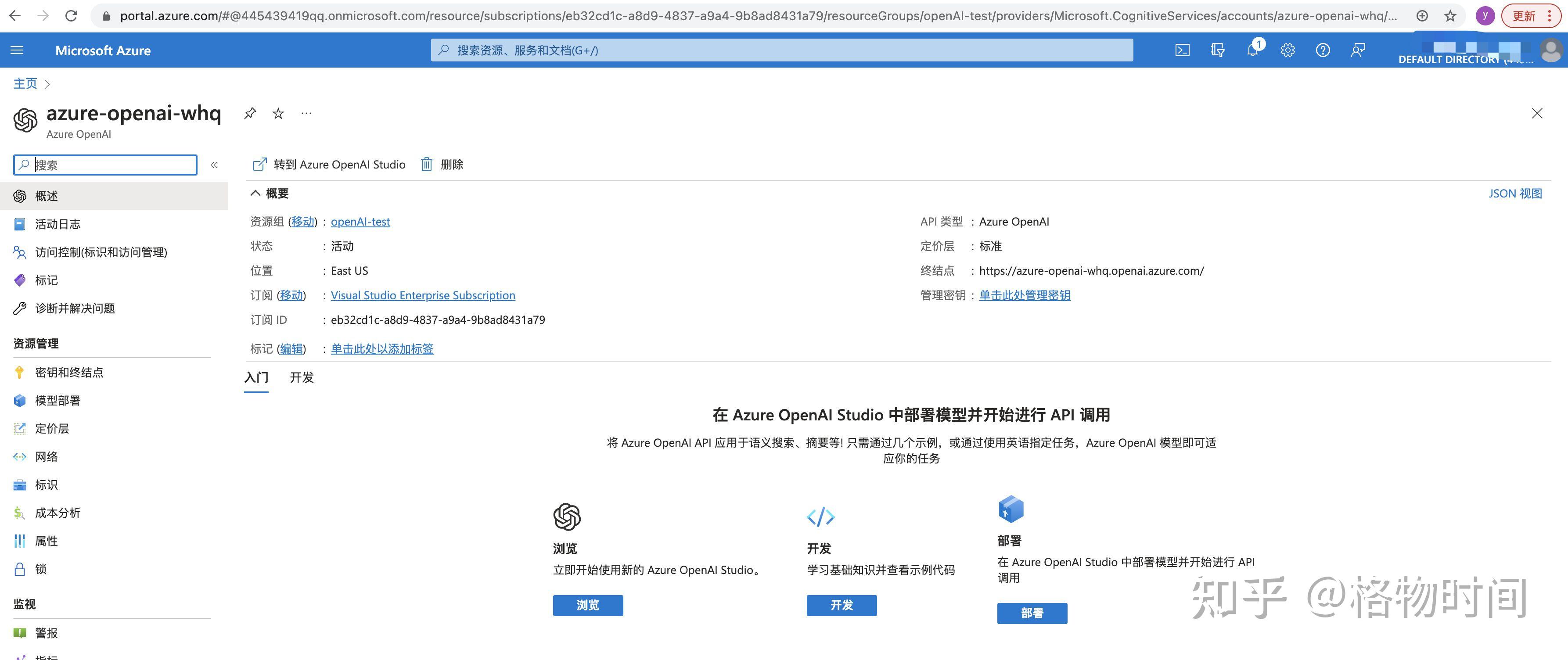
Task: Click the 删除 trash icon in toolbar
Action: pos(427,164)
